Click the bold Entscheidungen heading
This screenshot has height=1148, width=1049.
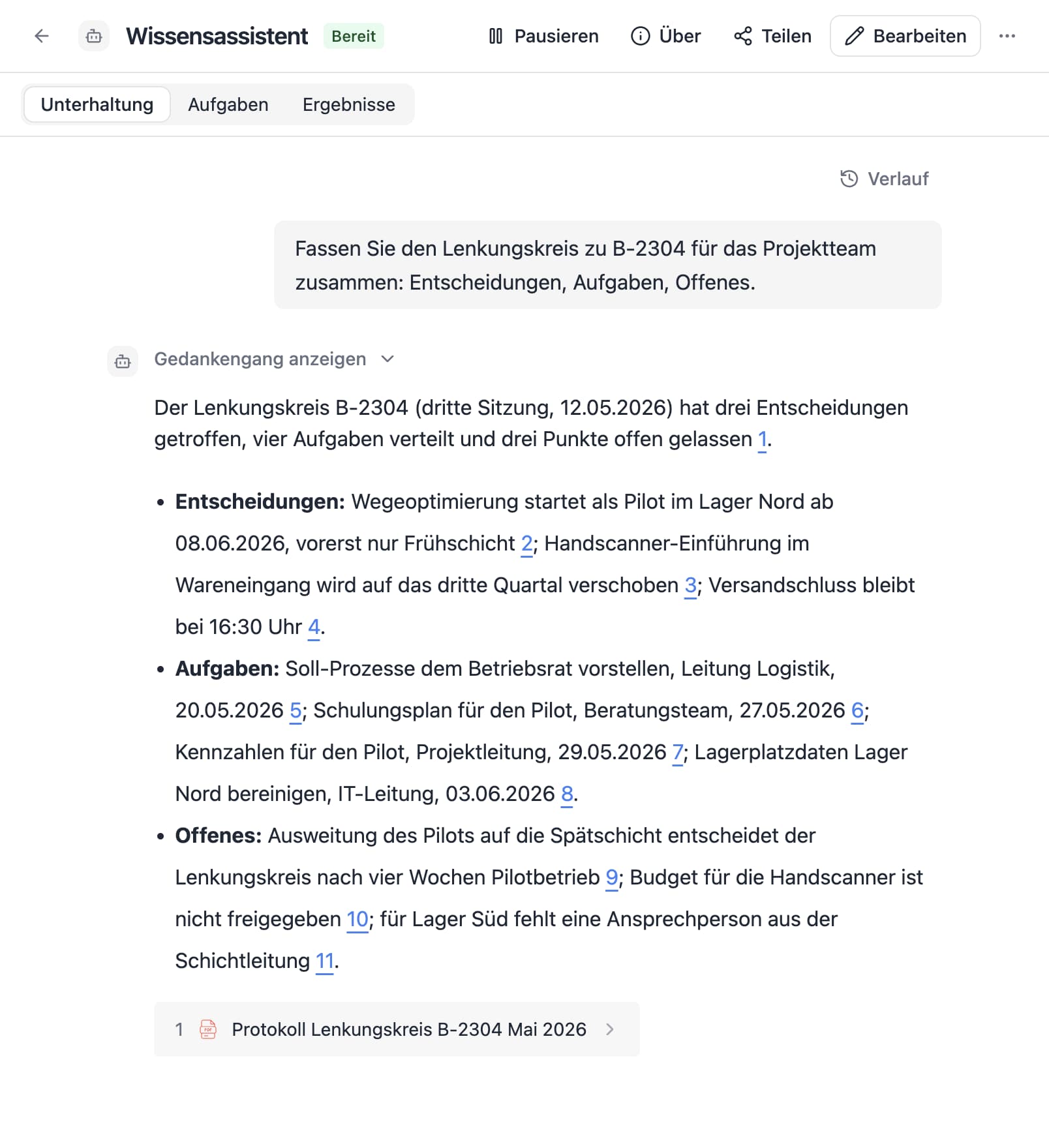260,502
